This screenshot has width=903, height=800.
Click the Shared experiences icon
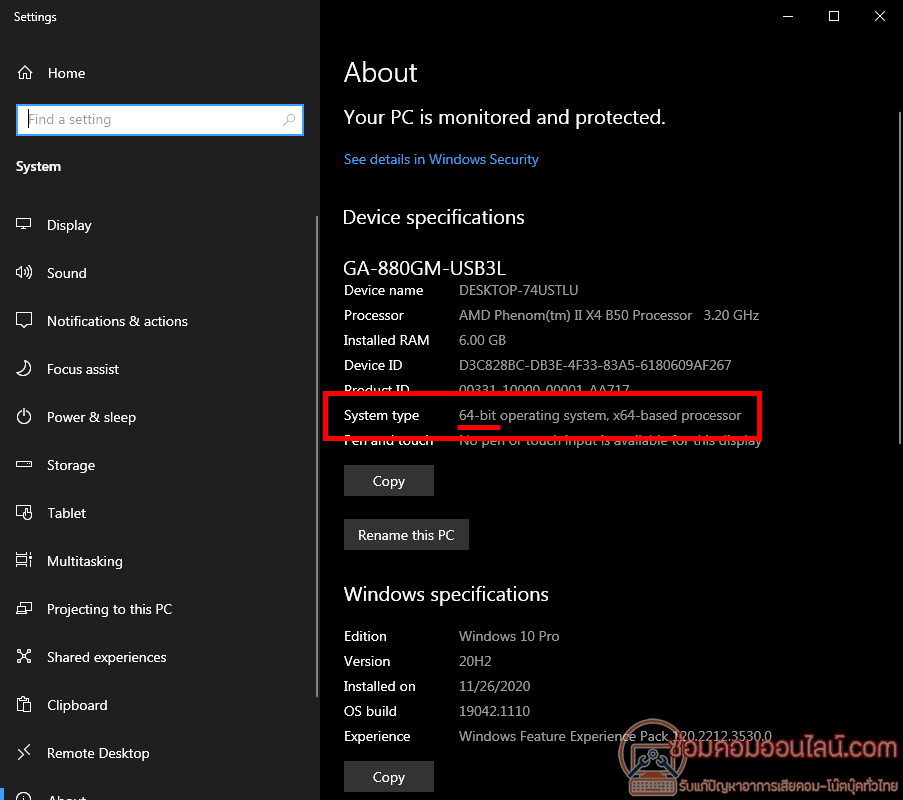[24, 656]
